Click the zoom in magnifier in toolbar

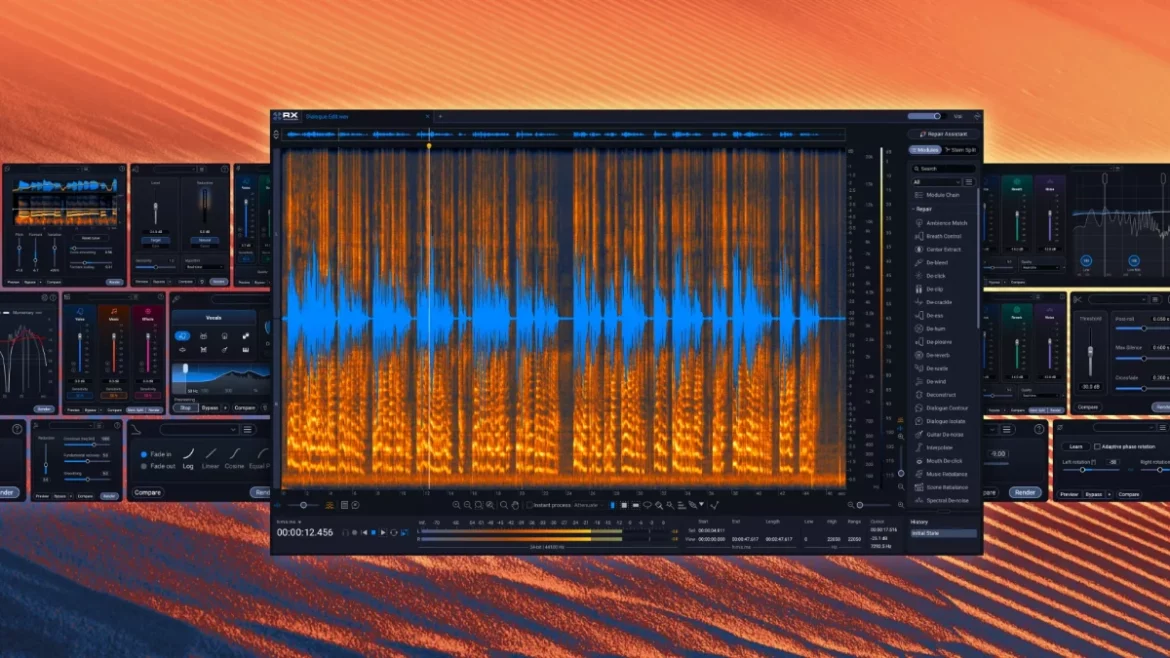456,505
